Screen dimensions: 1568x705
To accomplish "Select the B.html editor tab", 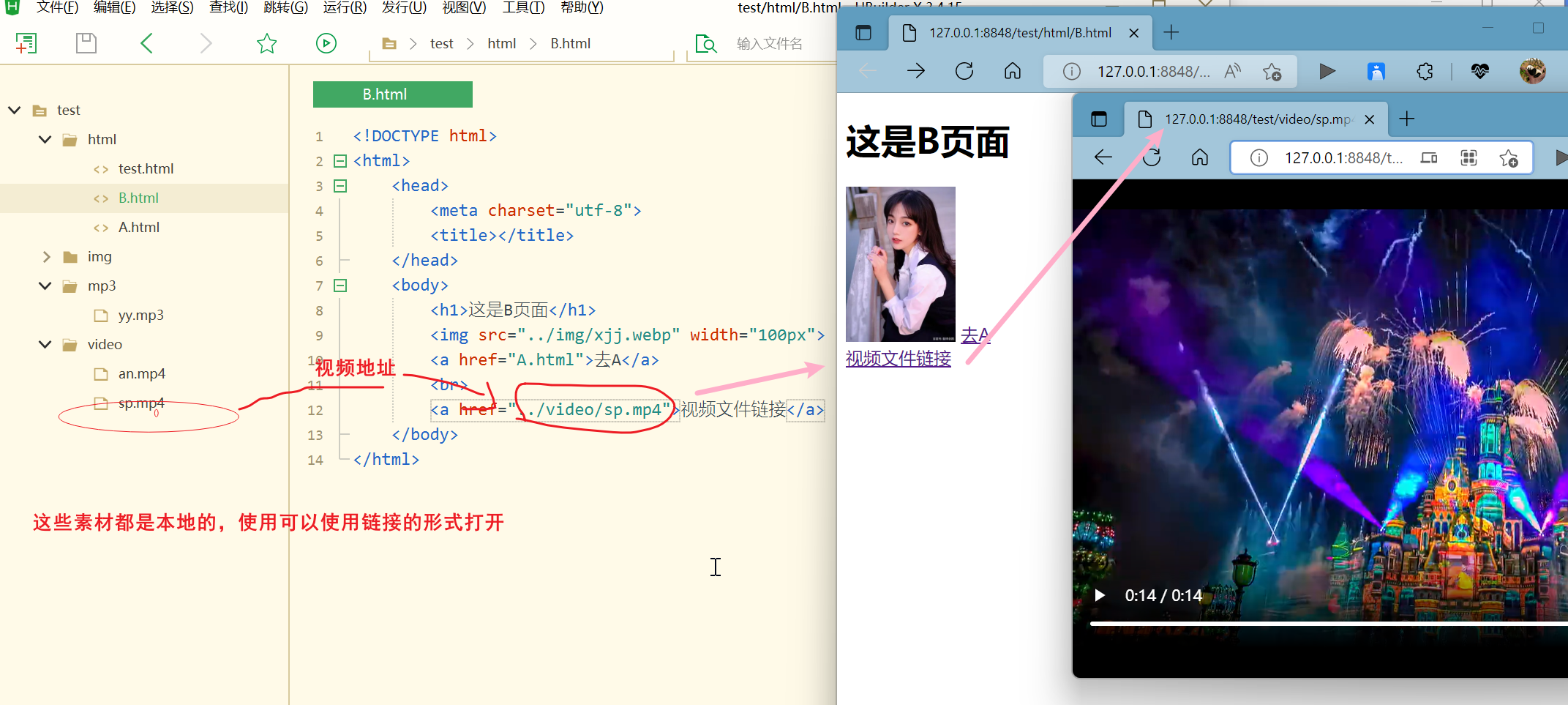I will tap(393, 94).
